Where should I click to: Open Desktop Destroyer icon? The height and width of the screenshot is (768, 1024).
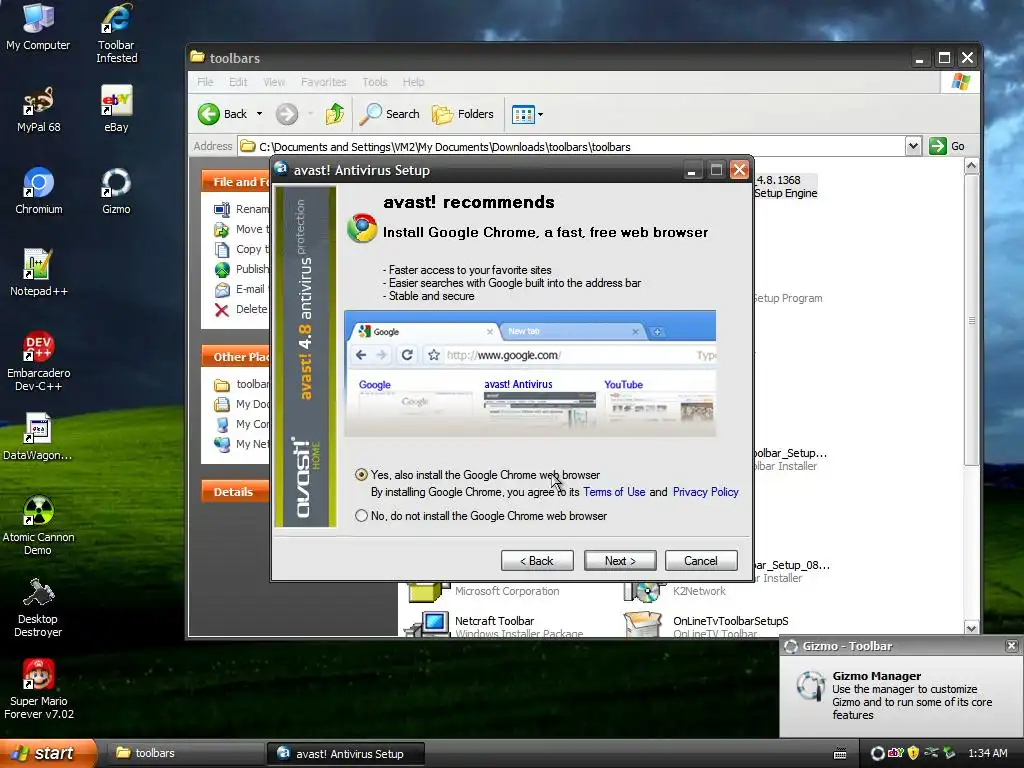pyautogui.click(x=38, y=607)
